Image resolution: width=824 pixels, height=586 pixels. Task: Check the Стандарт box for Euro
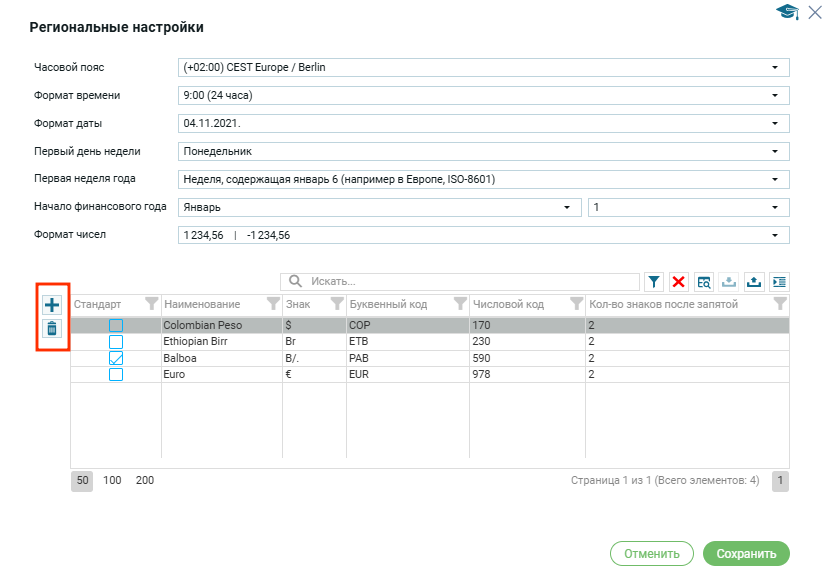click(116, 374)
